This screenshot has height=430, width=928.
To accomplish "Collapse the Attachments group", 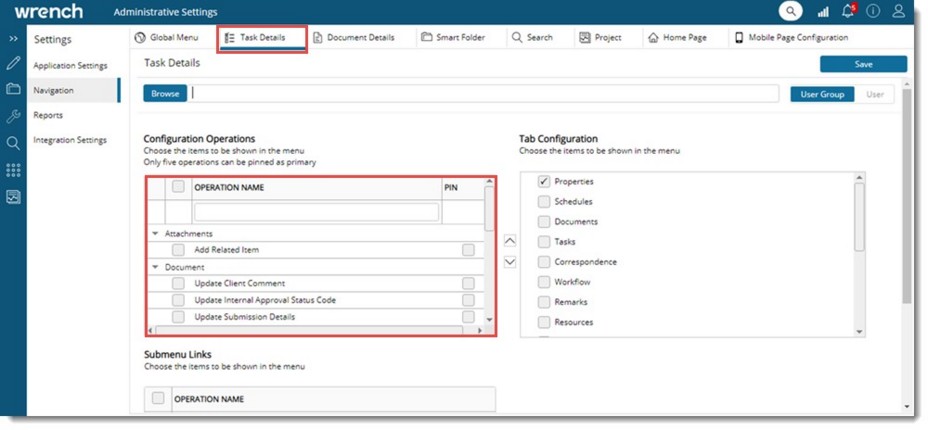I will point(155,234).
